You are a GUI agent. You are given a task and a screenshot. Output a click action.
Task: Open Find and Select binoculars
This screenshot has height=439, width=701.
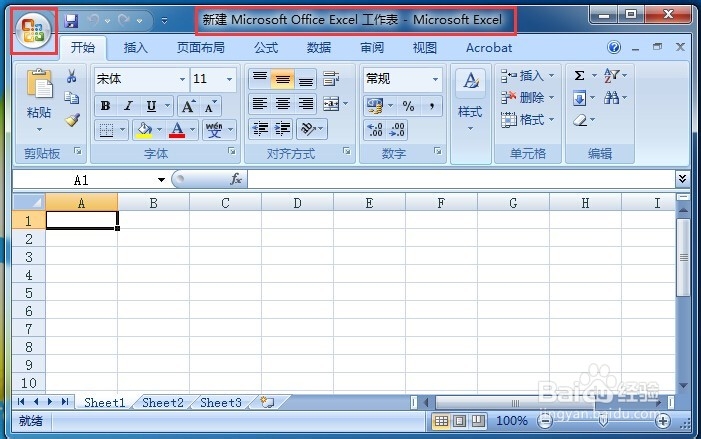pos(611,97)
